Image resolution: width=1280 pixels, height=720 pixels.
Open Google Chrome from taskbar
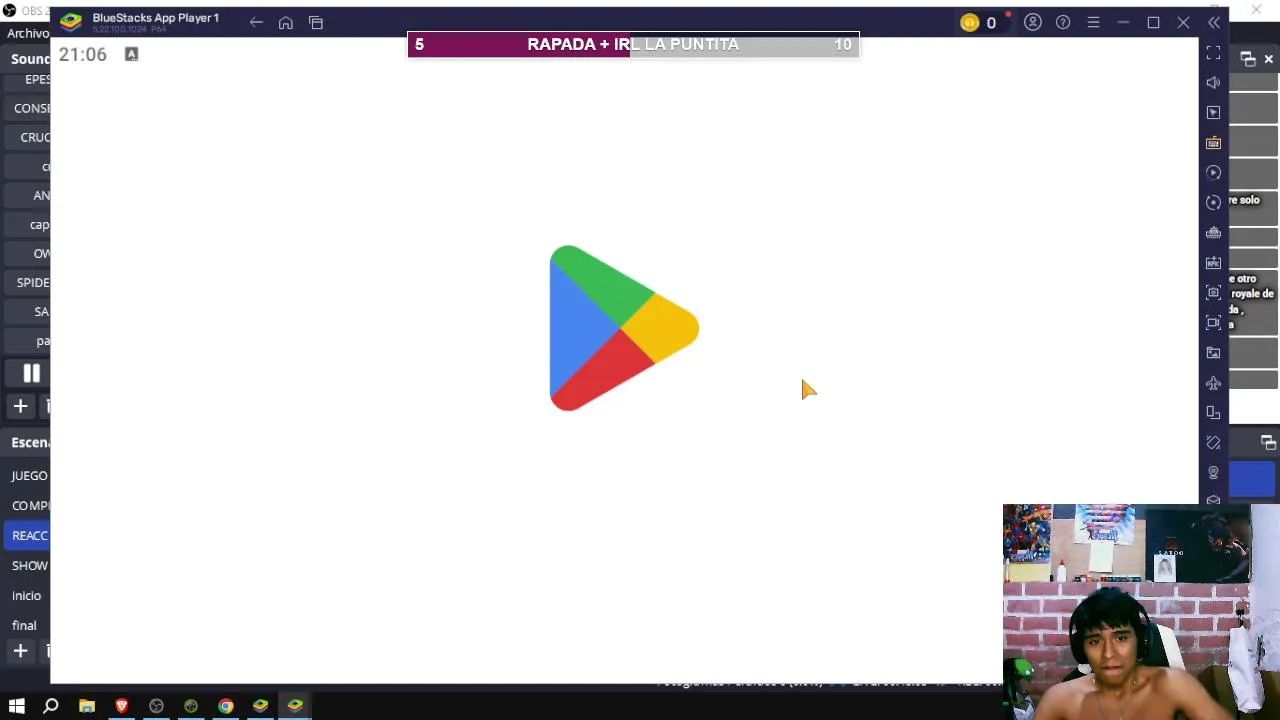point(226,706)
